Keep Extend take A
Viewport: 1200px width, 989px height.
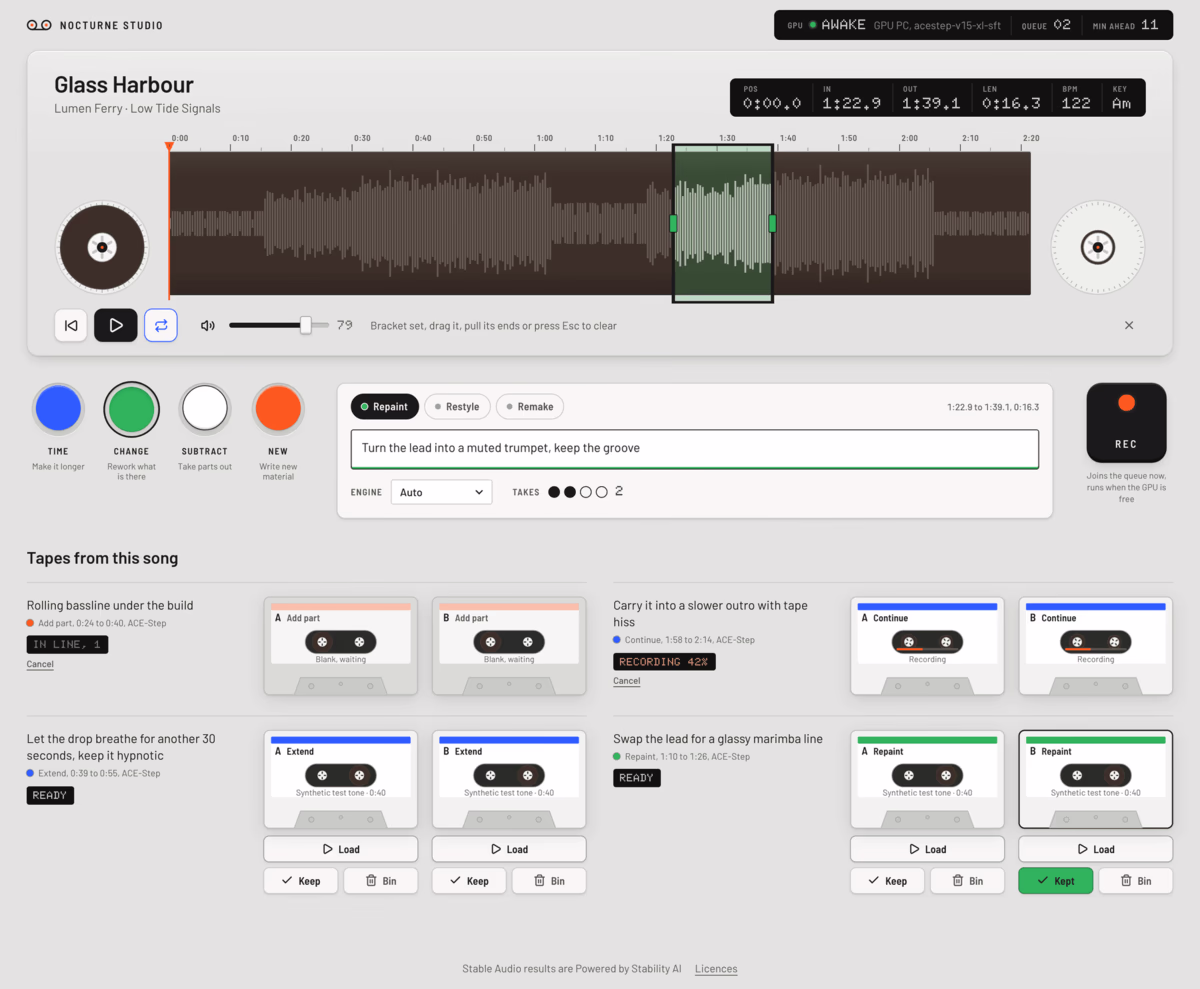point(300,881)
